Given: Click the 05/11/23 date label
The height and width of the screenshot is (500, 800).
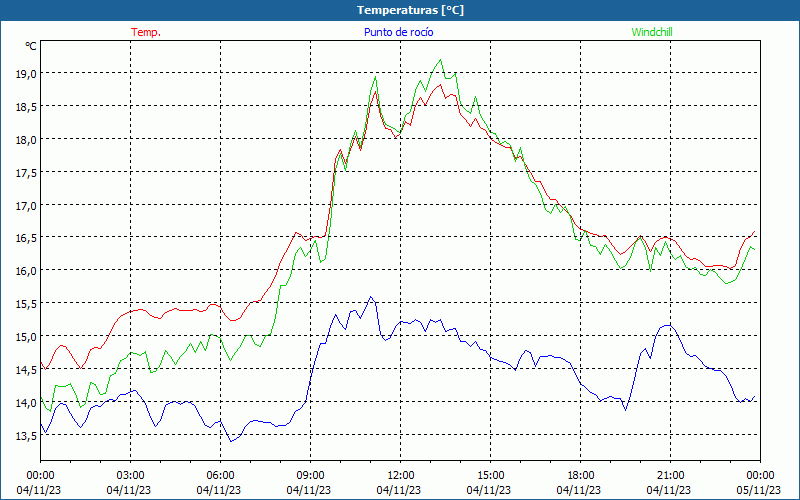Looking at the screenshot, I should coord(759,490).
